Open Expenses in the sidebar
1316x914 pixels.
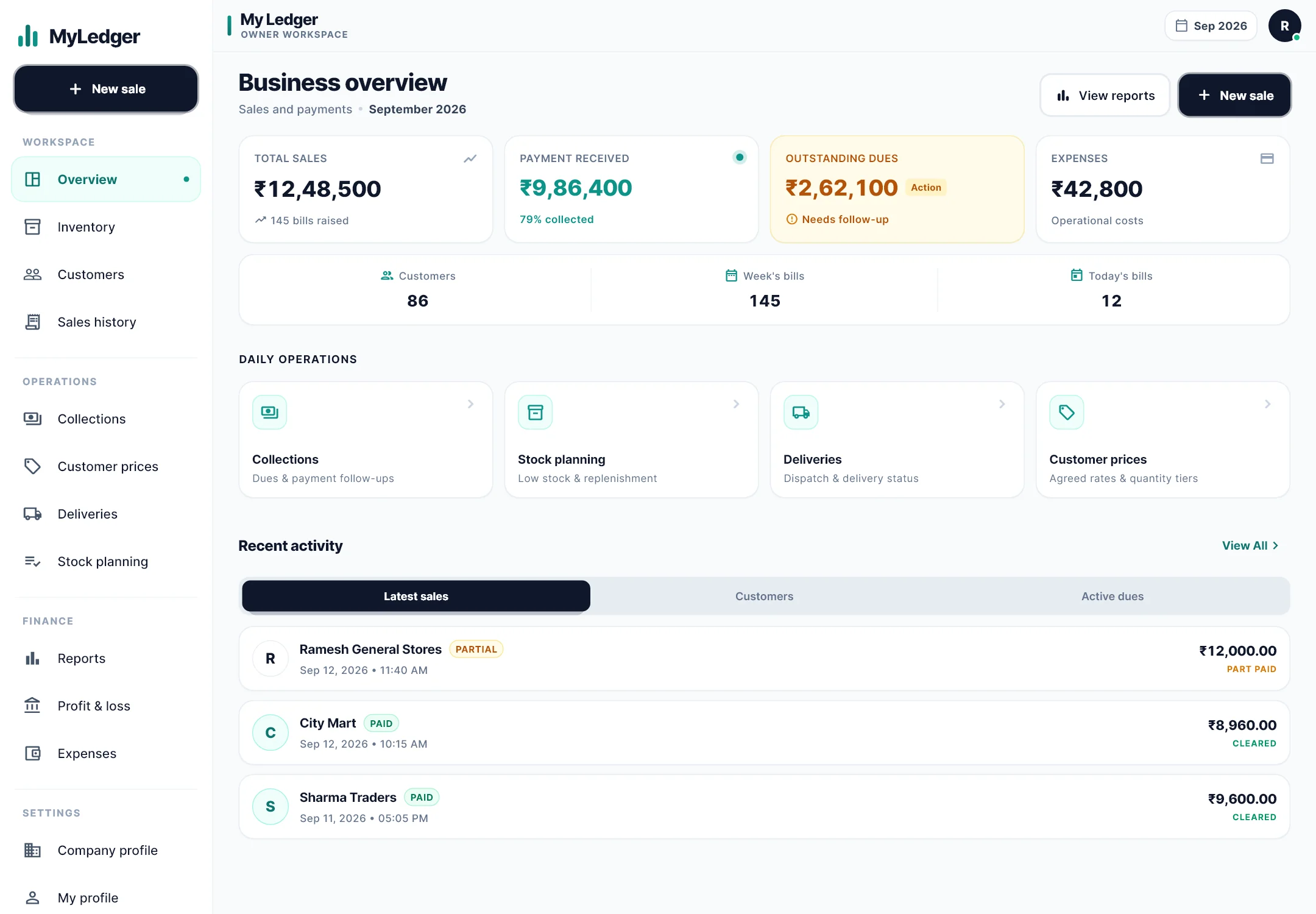pyautogui.click(x=105, y=753)
